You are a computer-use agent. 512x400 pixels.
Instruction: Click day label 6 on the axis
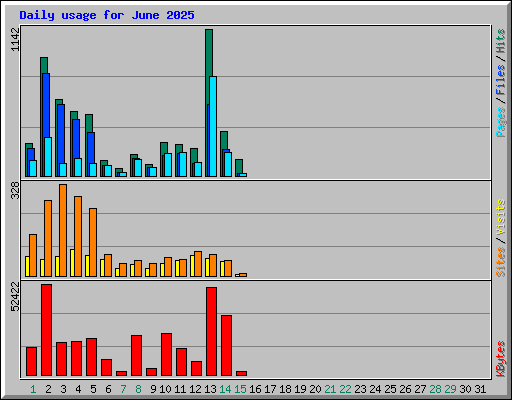click(x=108, y=389)
